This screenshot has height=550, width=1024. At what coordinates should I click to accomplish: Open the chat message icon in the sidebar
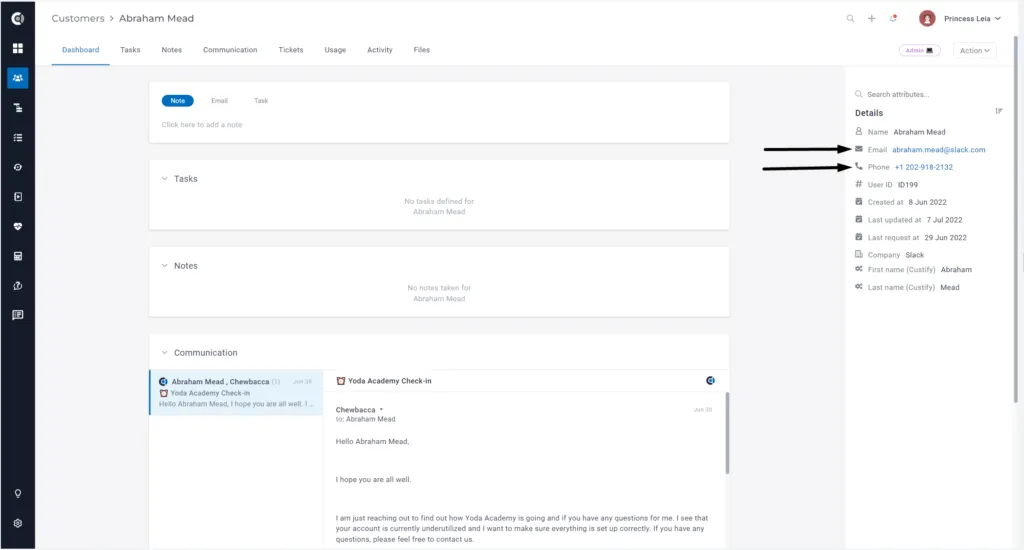18,315
